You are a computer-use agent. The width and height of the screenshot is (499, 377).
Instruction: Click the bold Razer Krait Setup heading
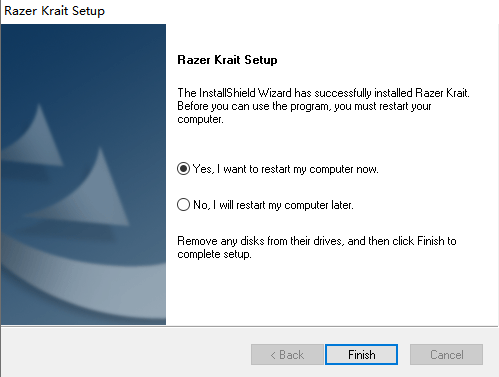[227, 60]
